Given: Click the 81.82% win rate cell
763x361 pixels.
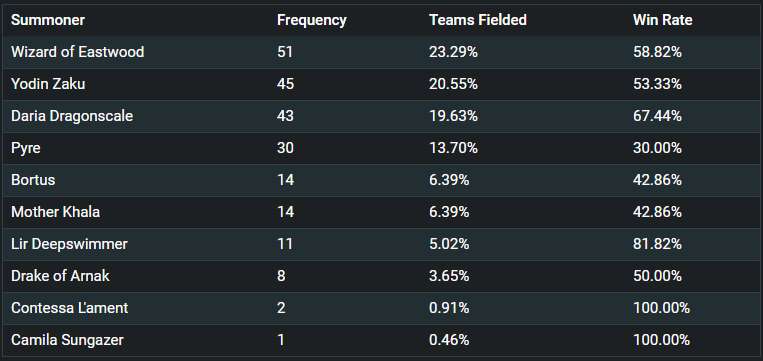Looking at the screenshot, I should click(x=657, y=244).
